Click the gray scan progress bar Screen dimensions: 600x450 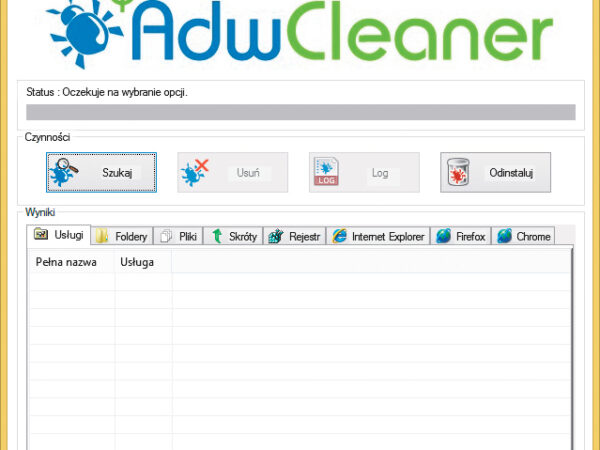click(x=300, y=112)
